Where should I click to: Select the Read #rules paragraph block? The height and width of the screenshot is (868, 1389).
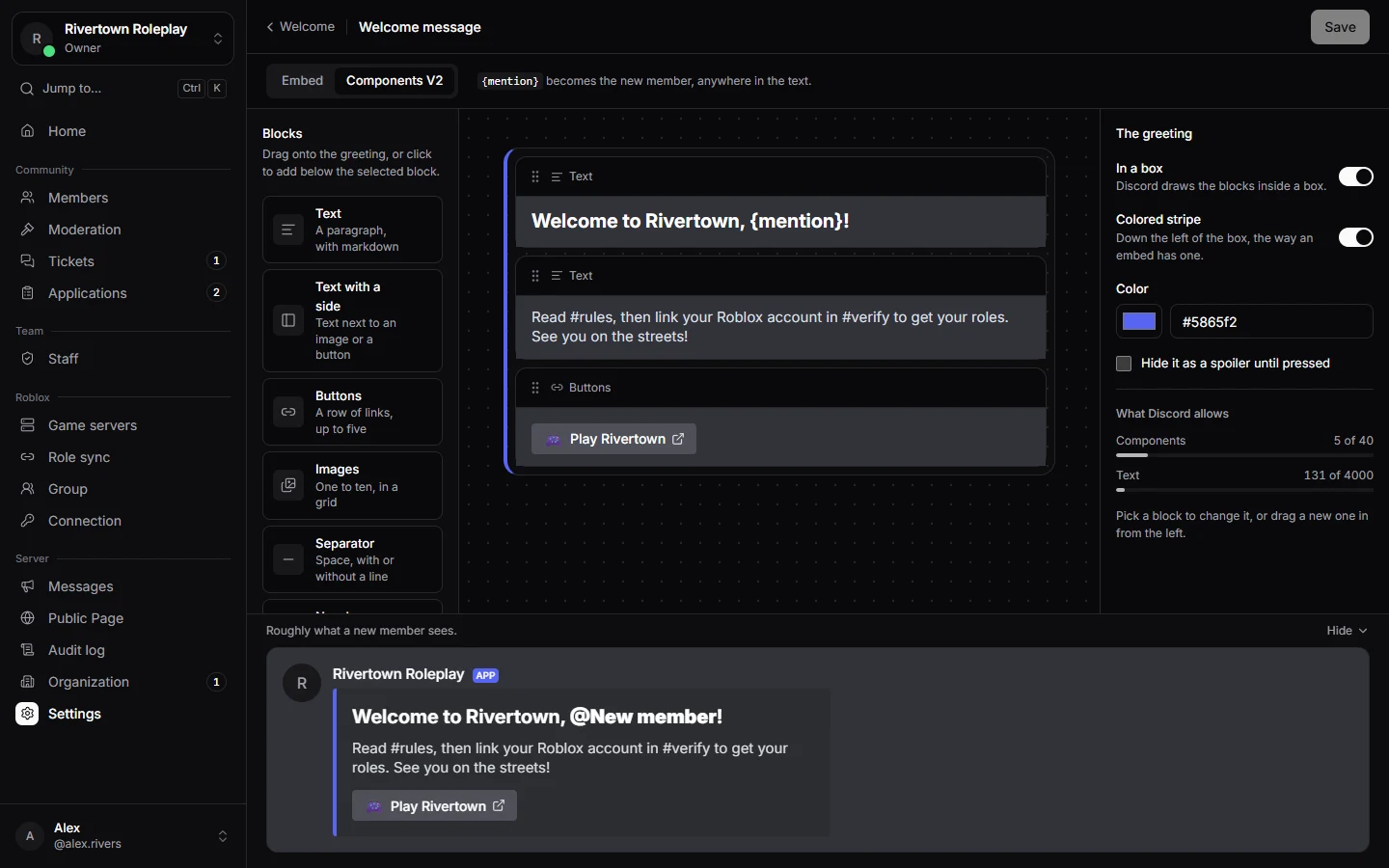pyautogui.click(x=781, y=327)
